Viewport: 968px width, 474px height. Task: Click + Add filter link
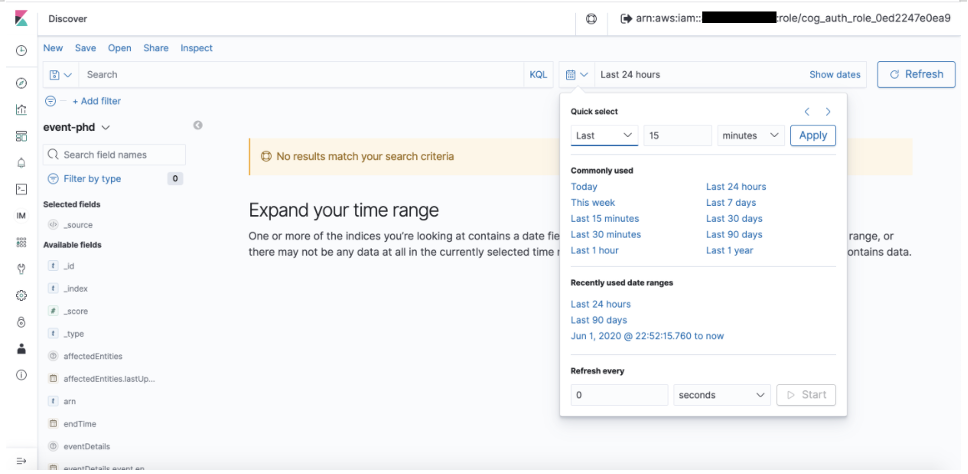click(x=97, y=101)
